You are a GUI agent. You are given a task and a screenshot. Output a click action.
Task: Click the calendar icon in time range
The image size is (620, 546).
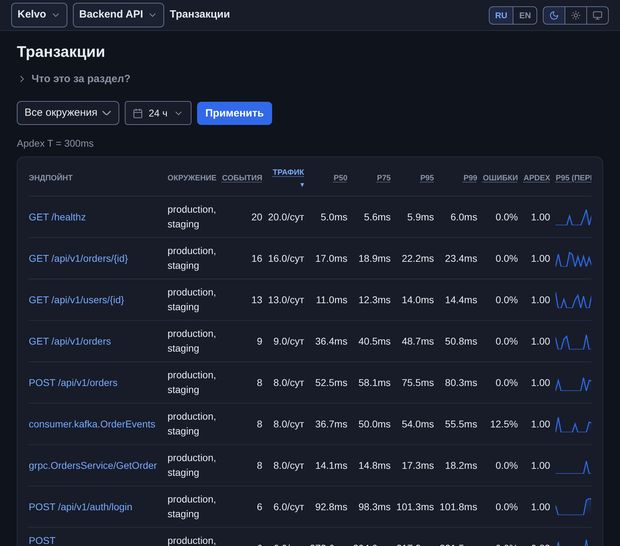138,113
